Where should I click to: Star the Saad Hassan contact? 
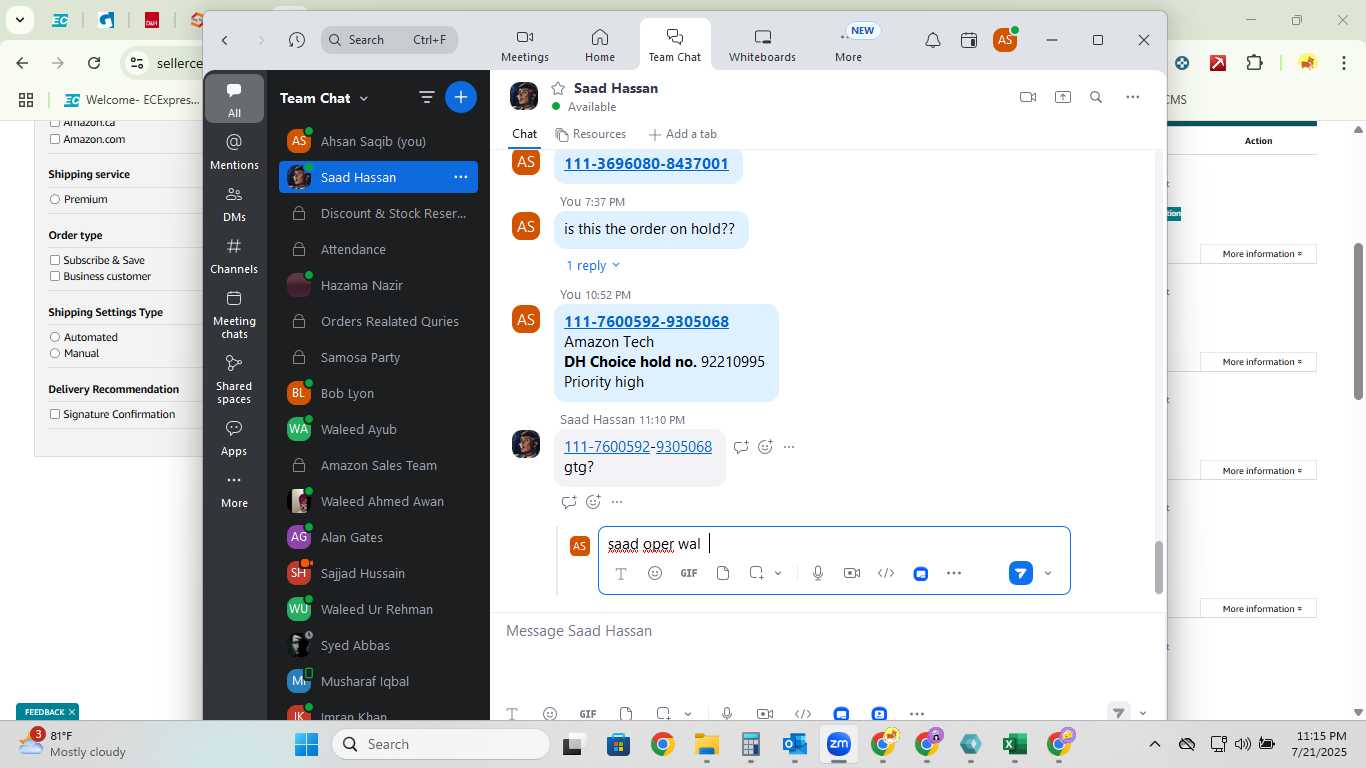(558, 88)
